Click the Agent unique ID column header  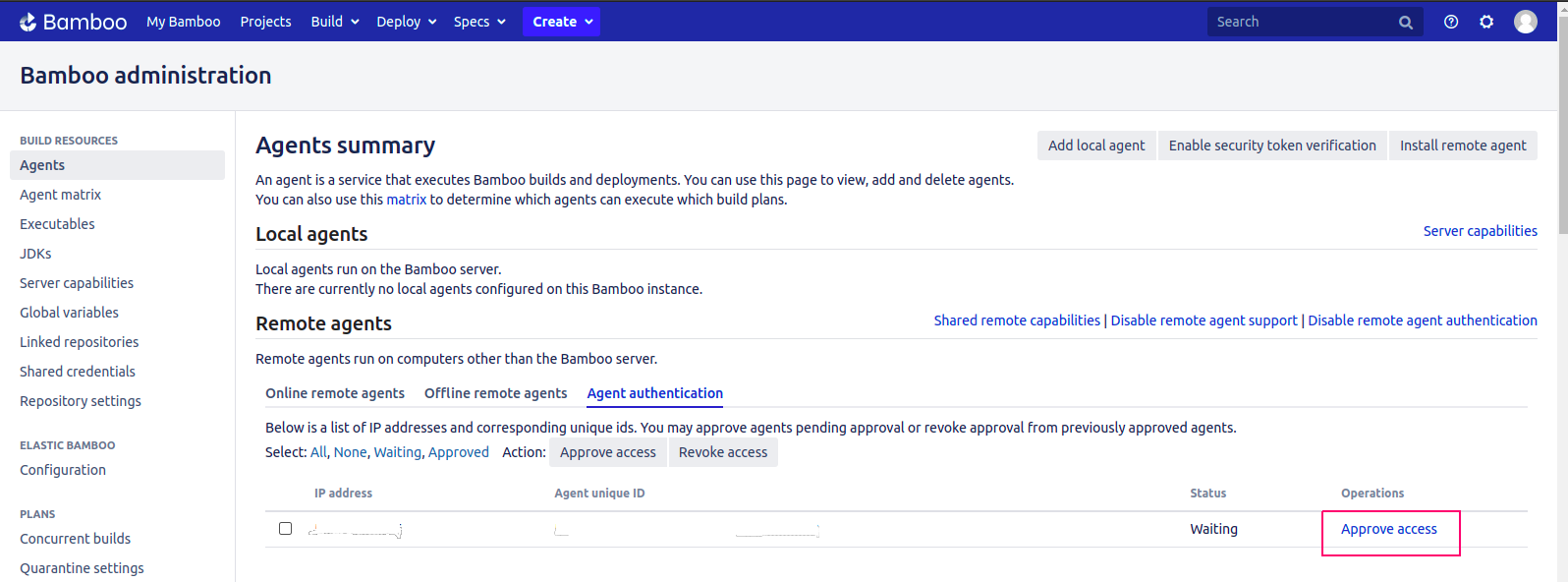point(599,494)
